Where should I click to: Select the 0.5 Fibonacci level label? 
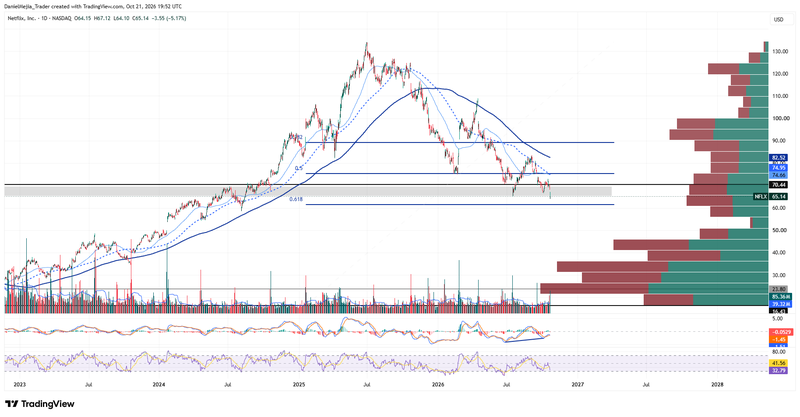[x=299, y=168]
